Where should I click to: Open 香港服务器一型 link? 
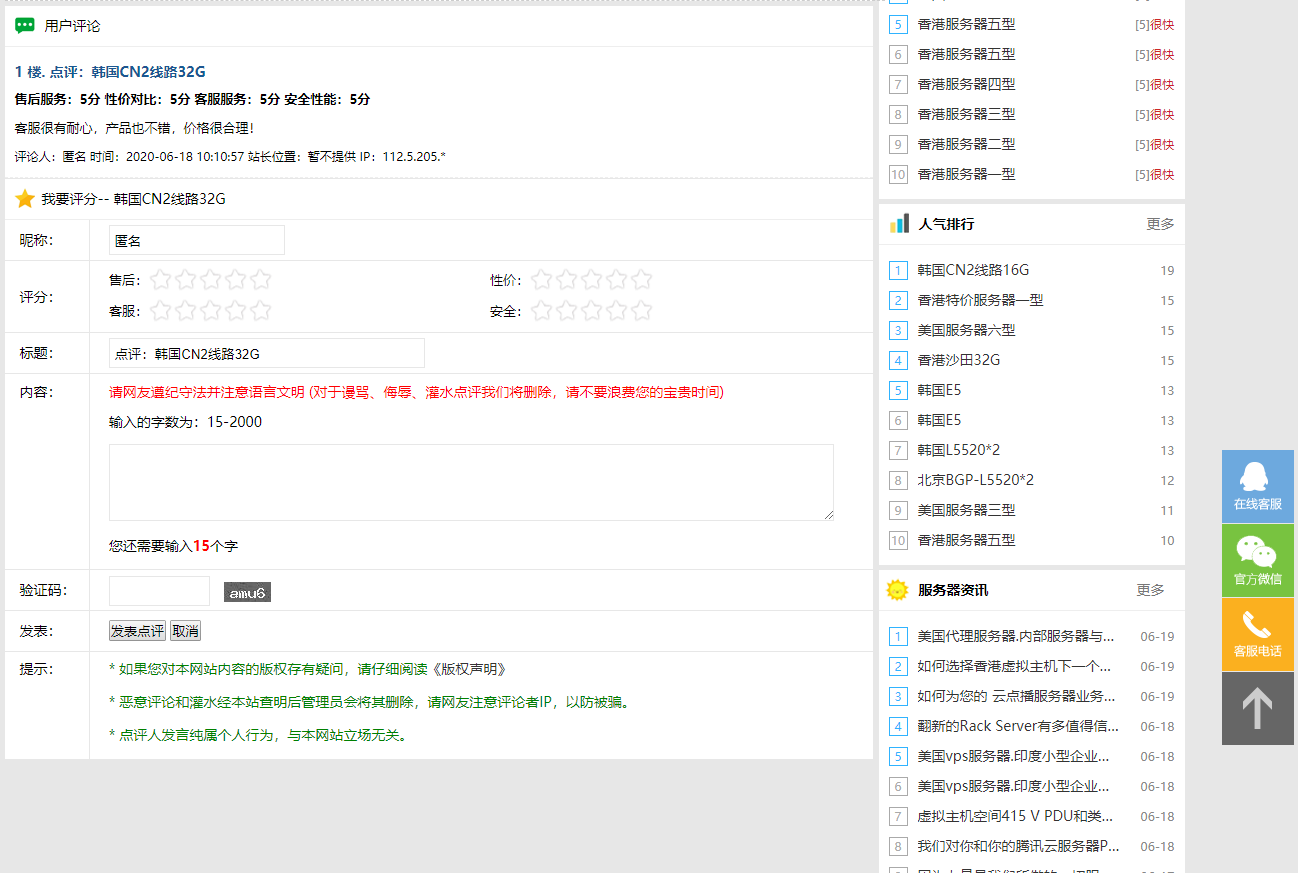click(x=966, y=174)
